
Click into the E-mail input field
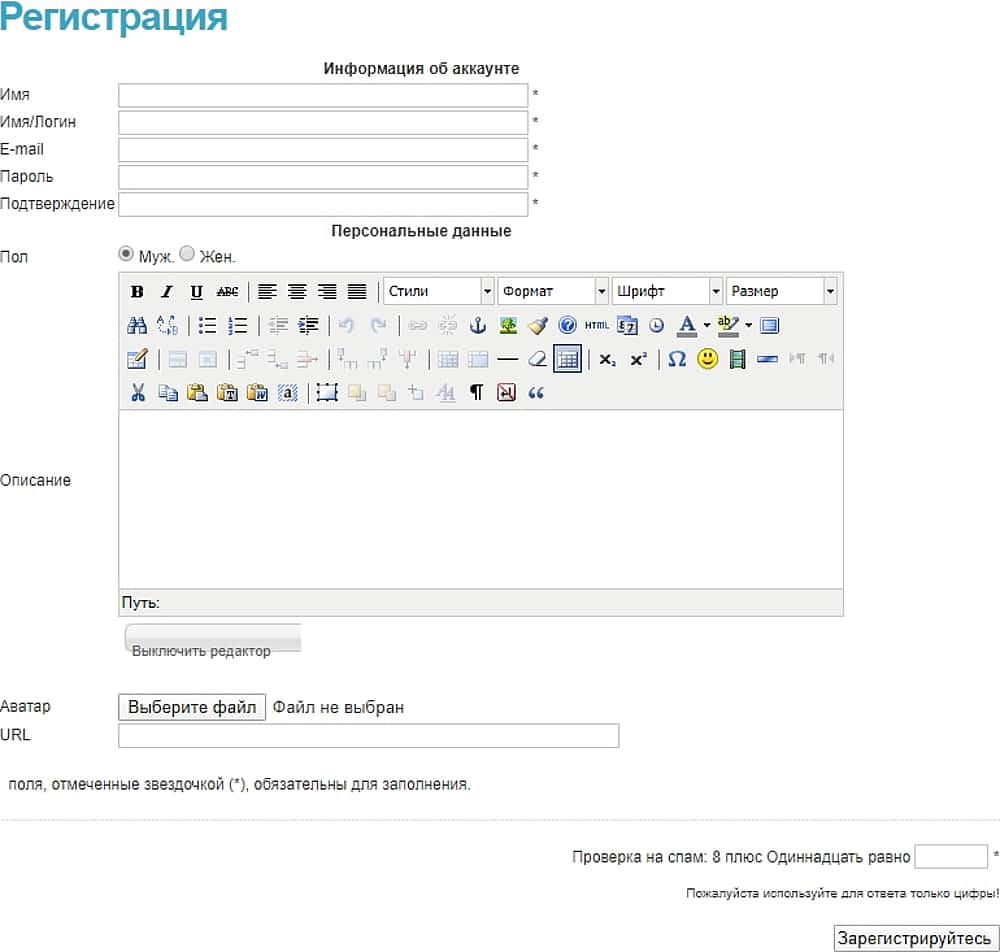[322, 150]
